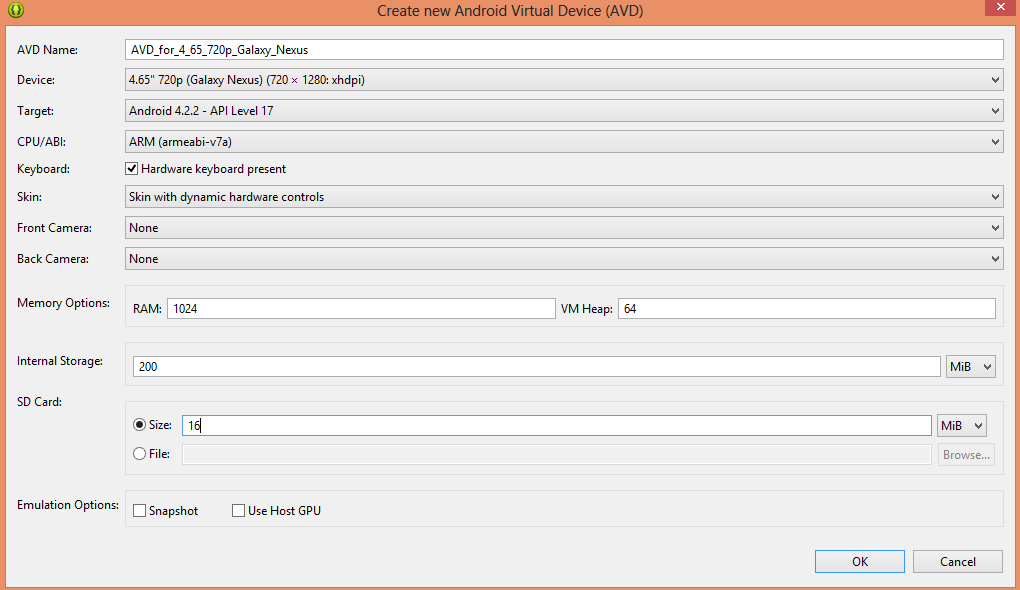1020x590 pixels.
Task: Open the Front Camera dropdown
Action: (564, 228)
